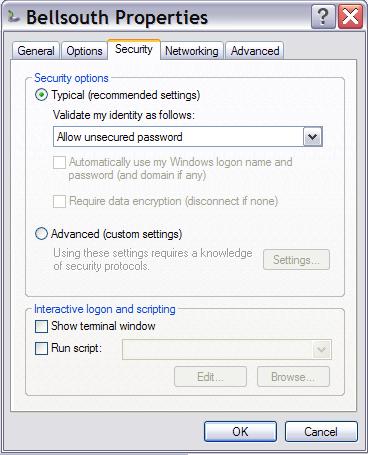
Task: Tick the Run script checkbox
Action: [x=41, y=348]
